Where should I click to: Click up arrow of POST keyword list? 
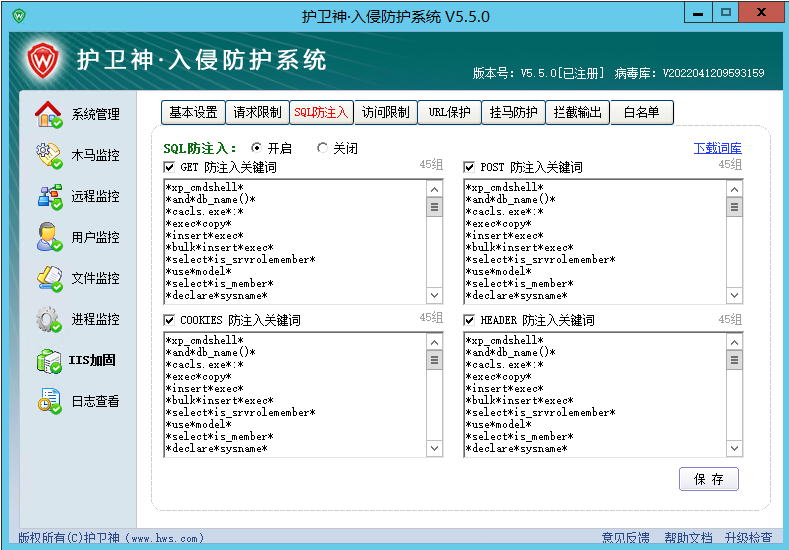(734, 189)
